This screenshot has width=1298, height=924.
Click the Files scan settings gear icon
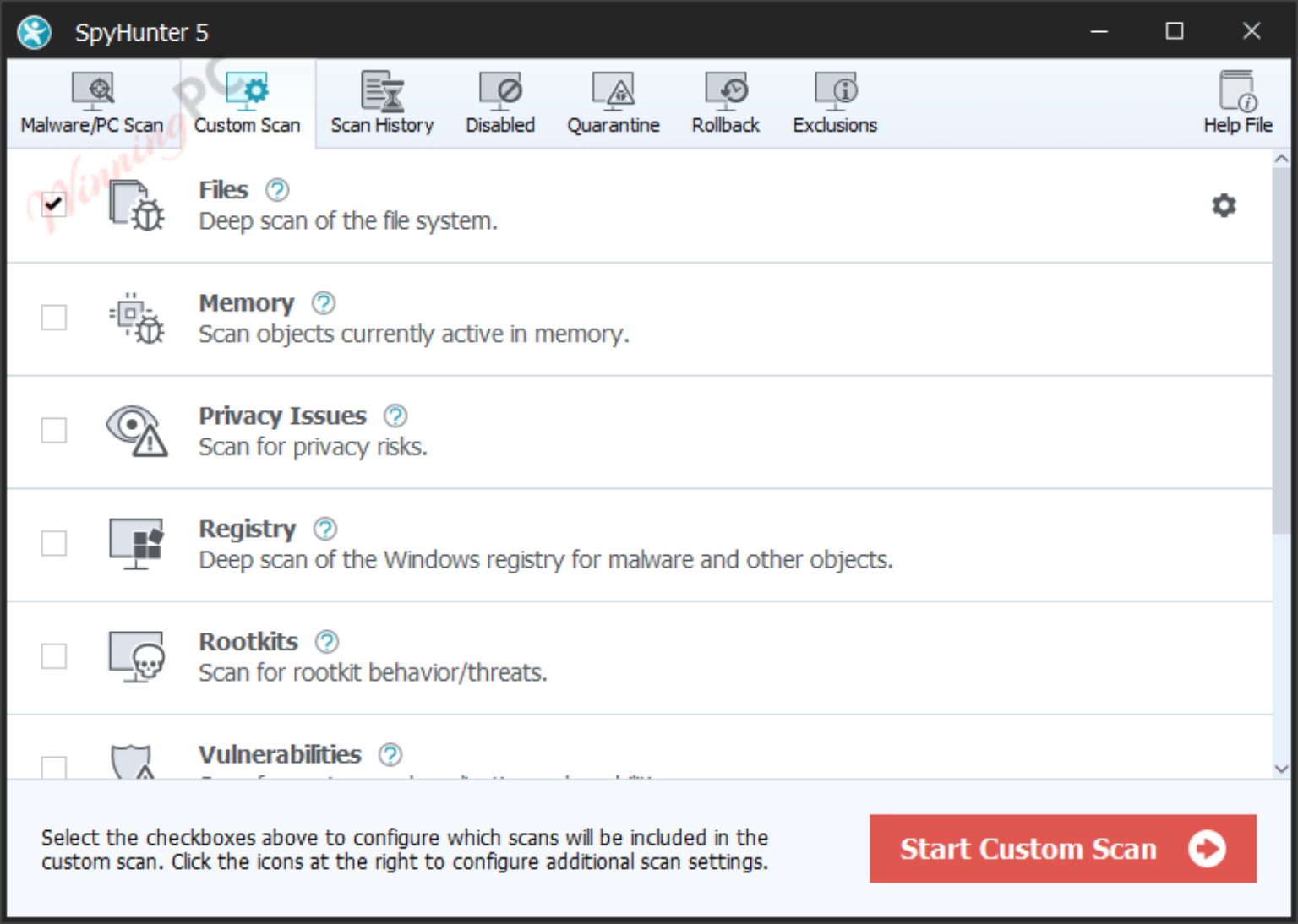click(1223, 205)
